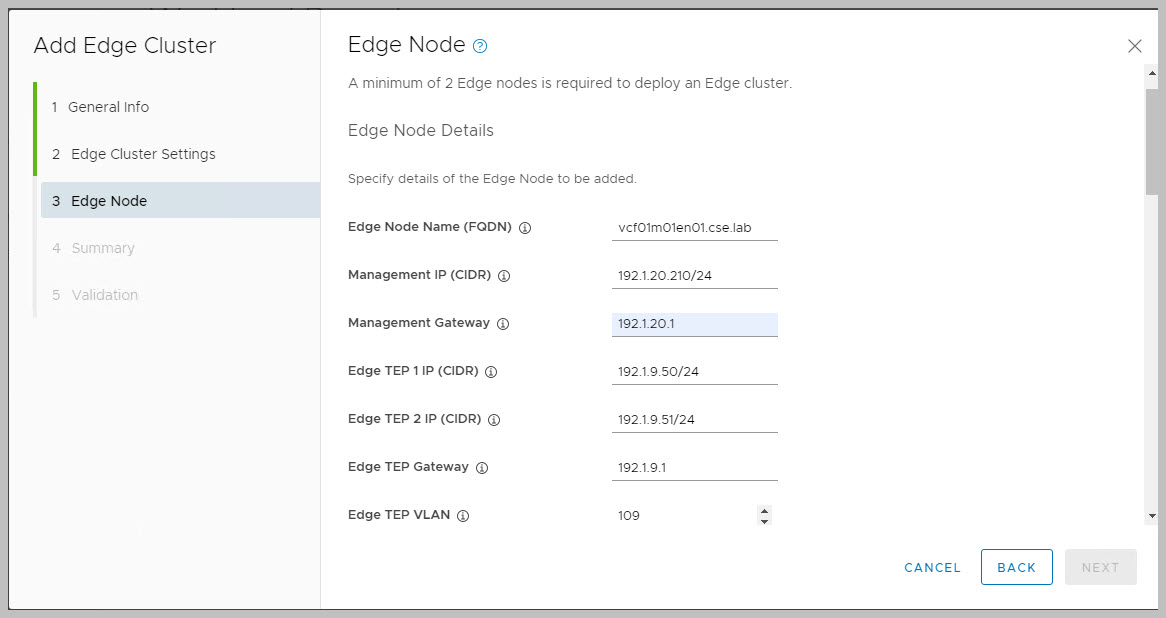Go to General Info step

pos(108,107)
